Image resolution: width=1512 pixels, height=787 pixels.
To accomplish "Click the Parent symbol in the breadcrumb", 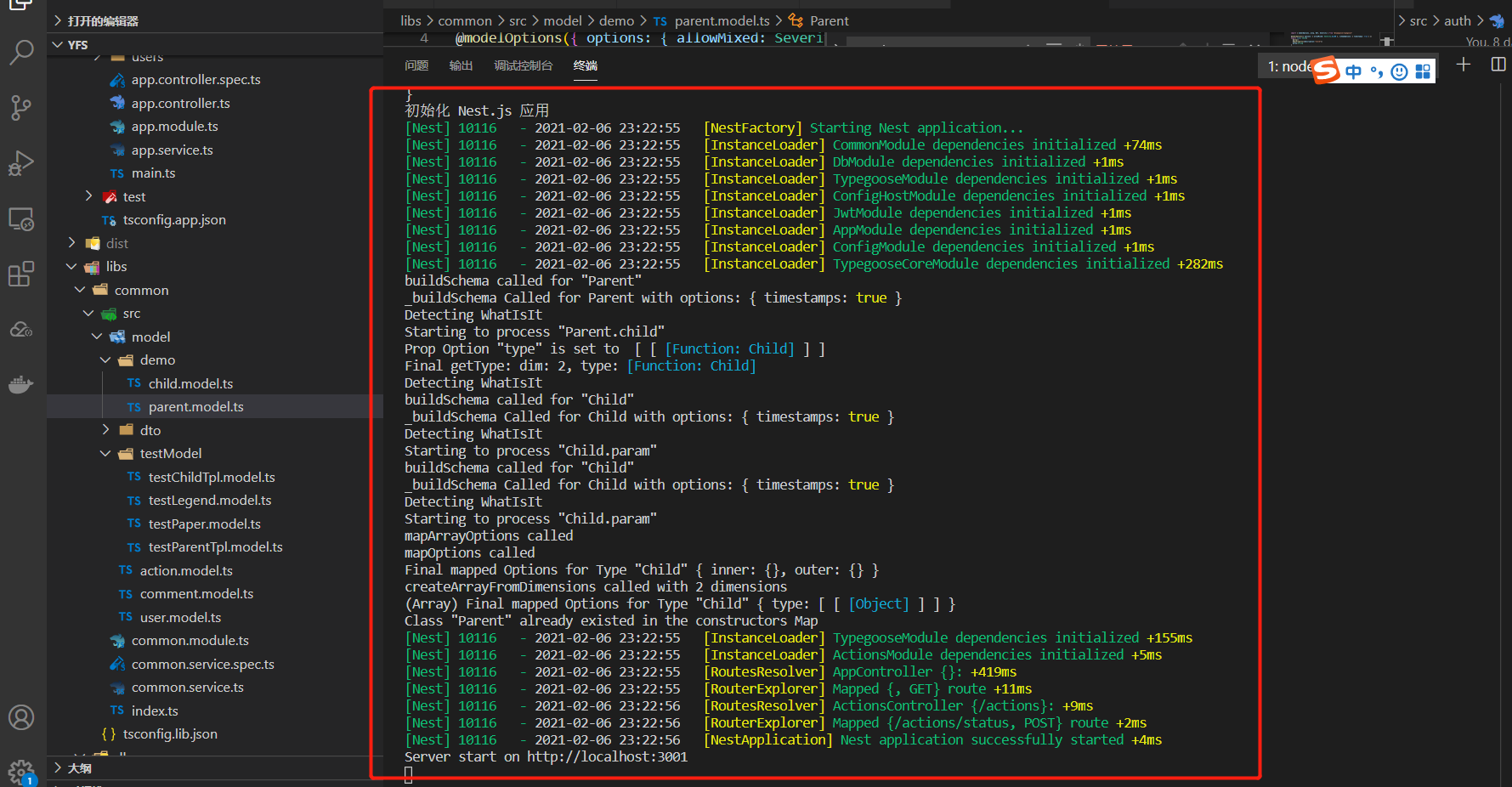I will [829, 20].
